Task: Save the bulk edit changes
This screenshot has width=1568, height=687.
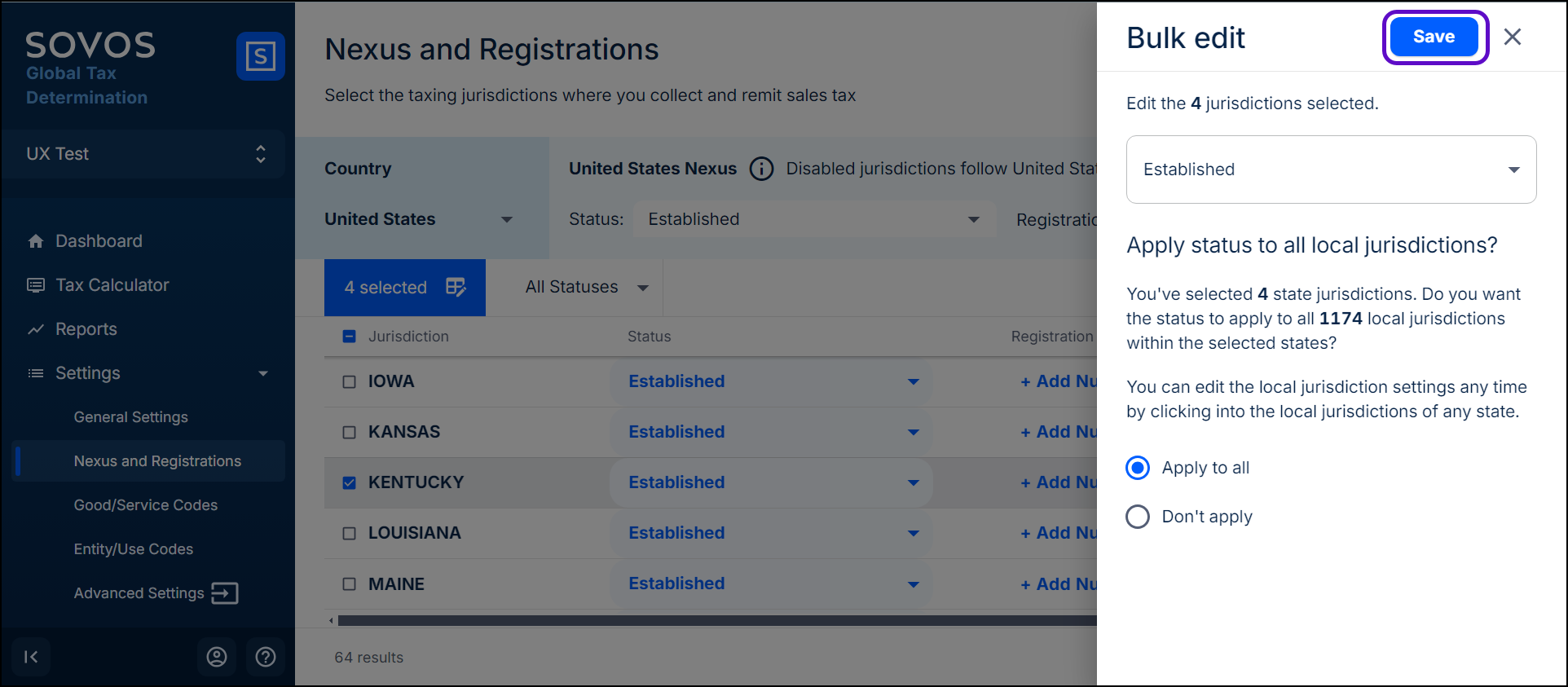Action: [x=1434, y=37]
